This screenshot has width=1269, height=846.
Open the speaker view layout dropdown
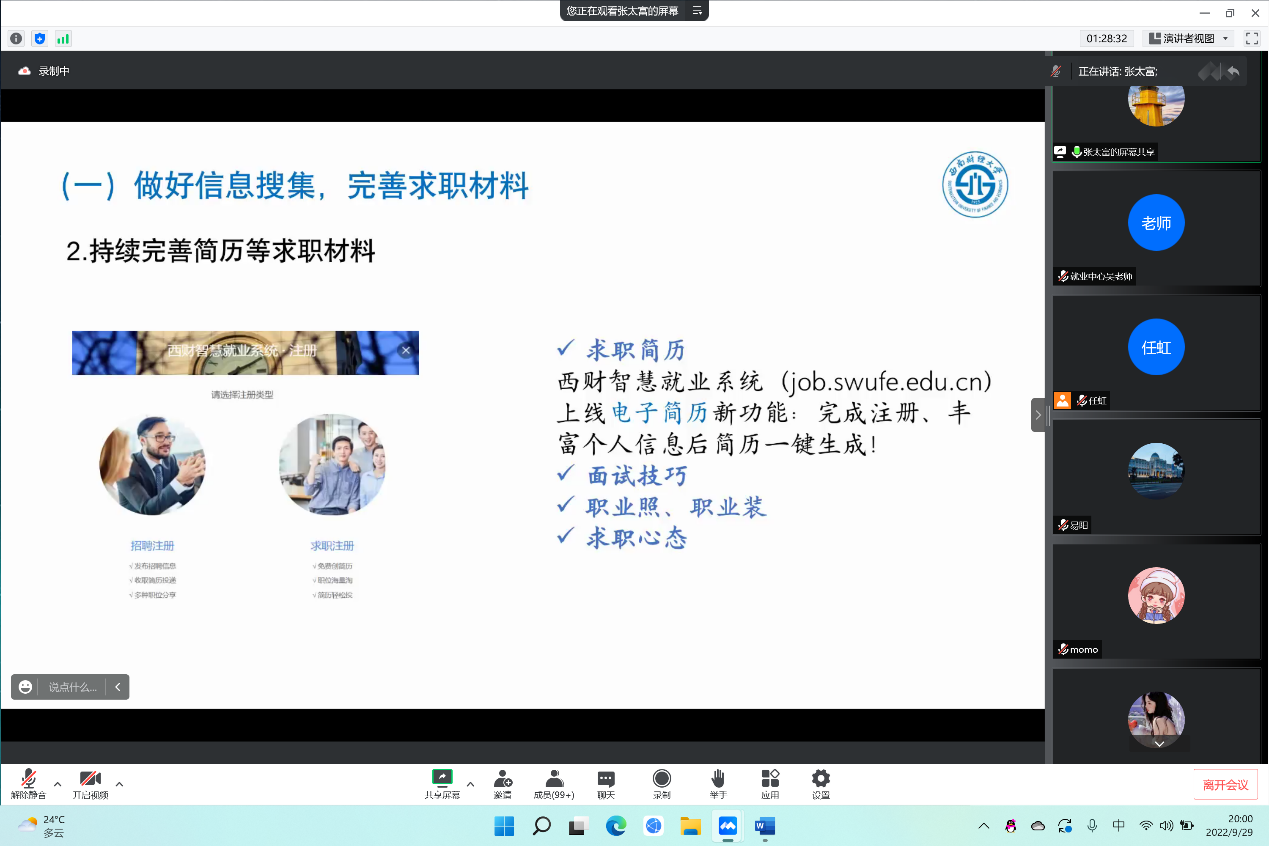pos(1188,39)
